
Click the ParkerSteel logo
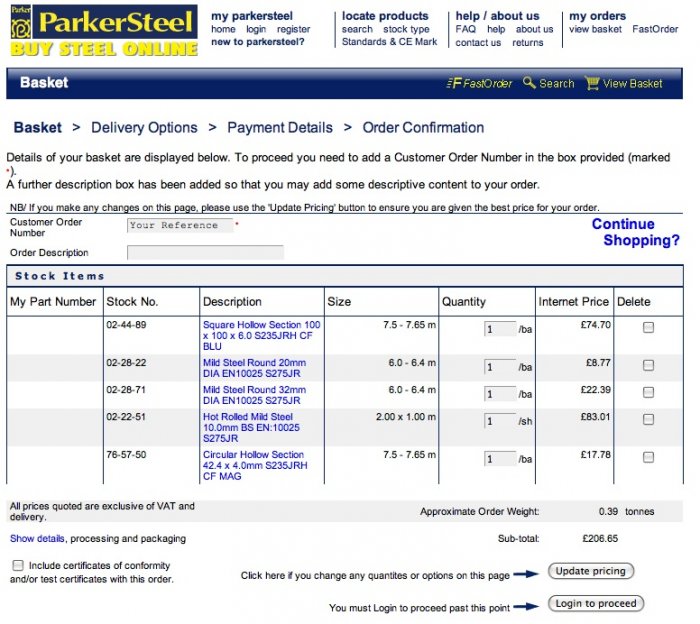(104, 31)
